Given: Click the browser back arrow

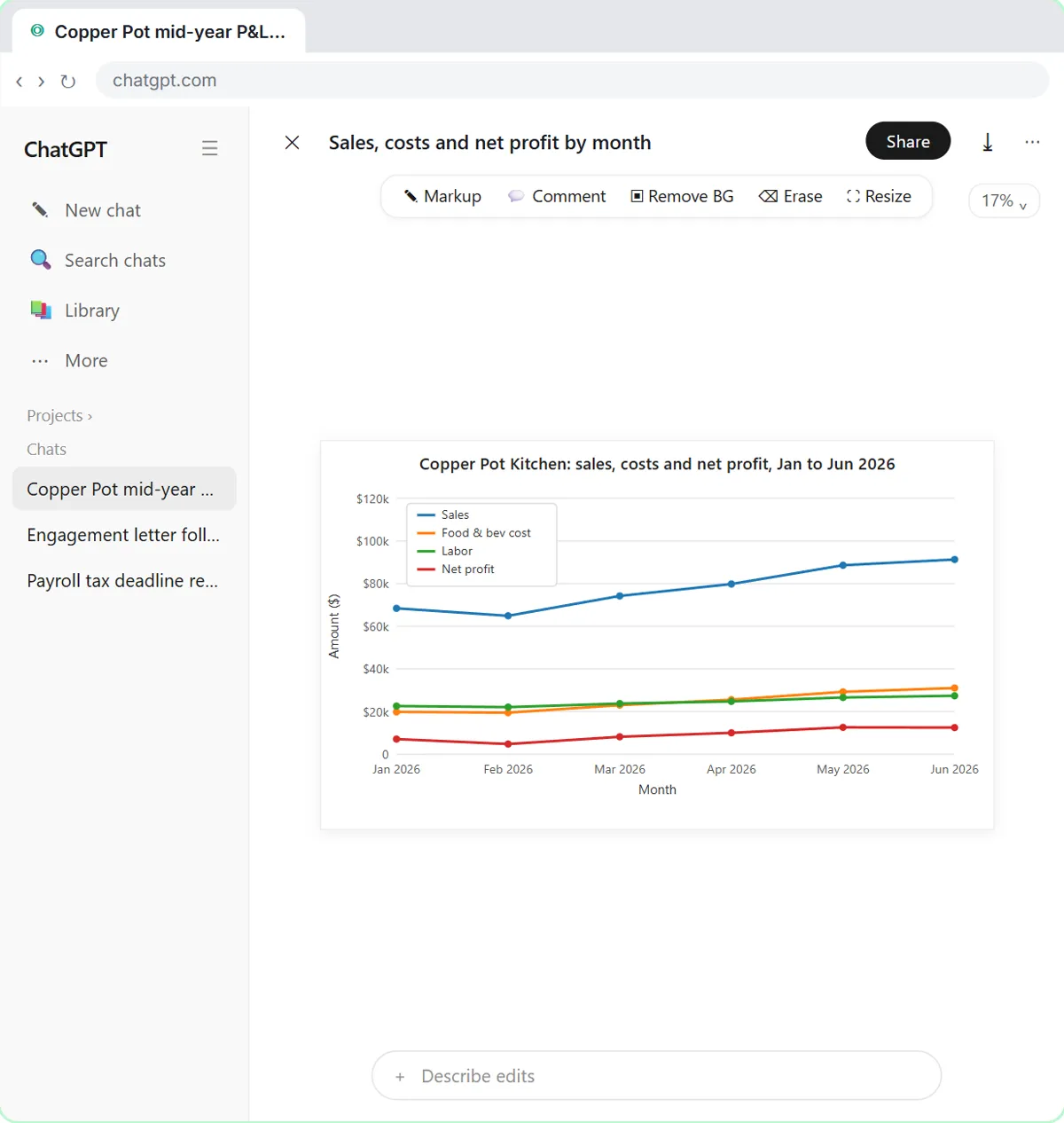Looking at the screenshot, I should pos(20,82).
